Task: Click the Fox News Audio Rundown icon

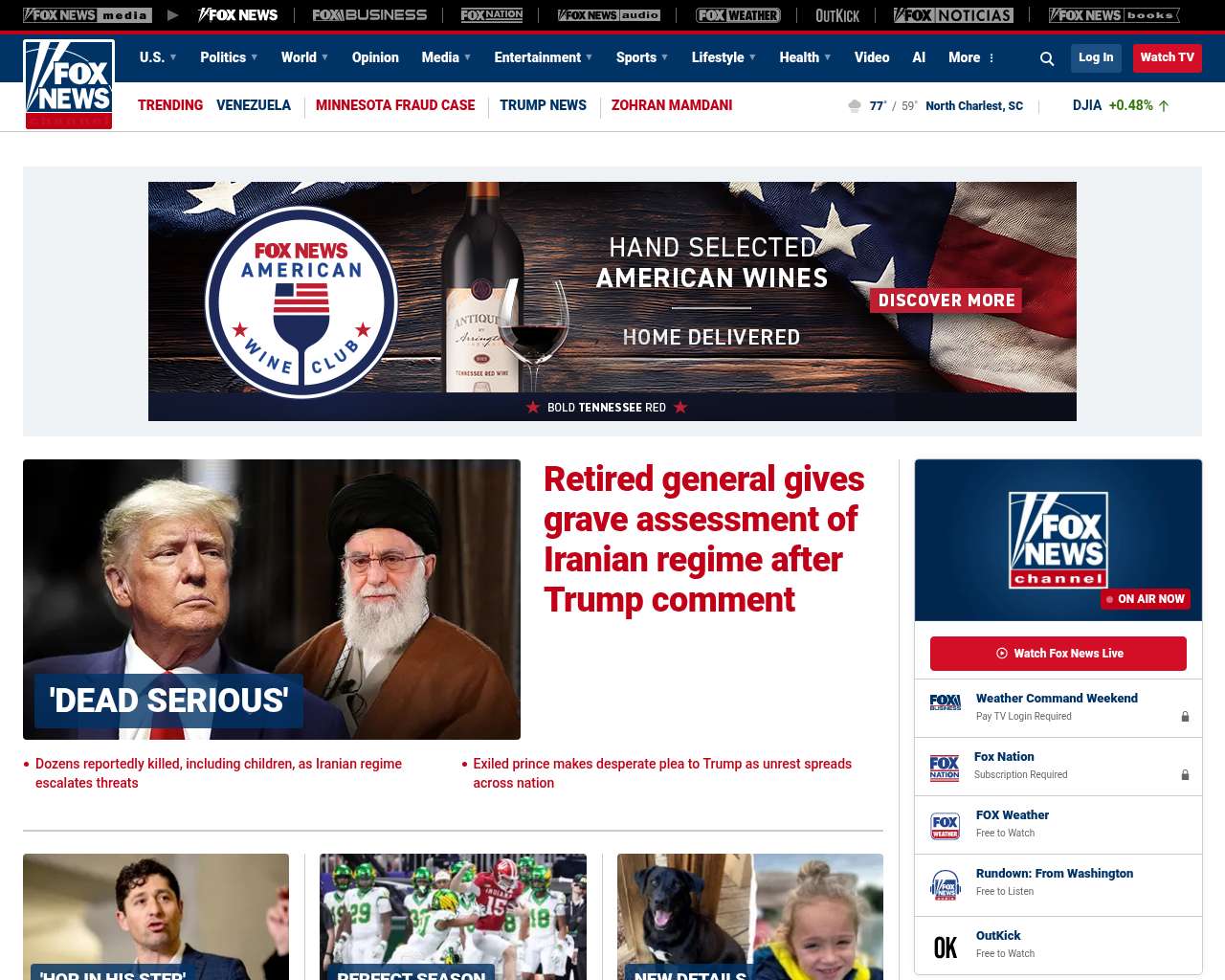Action: 945,885
